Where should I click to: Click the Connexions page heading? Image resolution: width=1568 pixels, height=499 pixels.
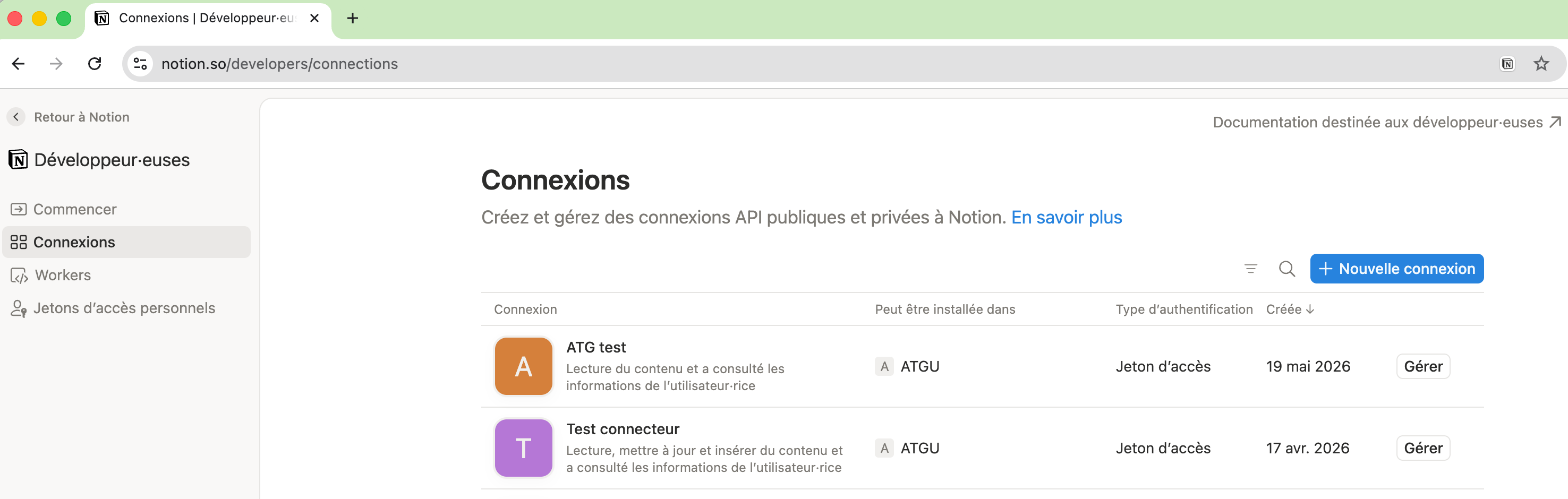555,180
